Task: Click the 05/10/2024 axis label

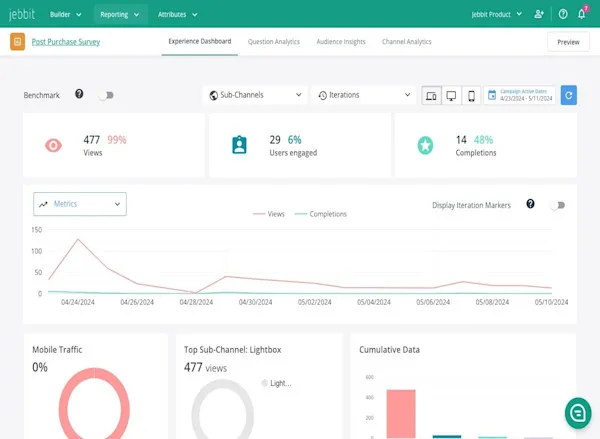Action: [551, 302]
